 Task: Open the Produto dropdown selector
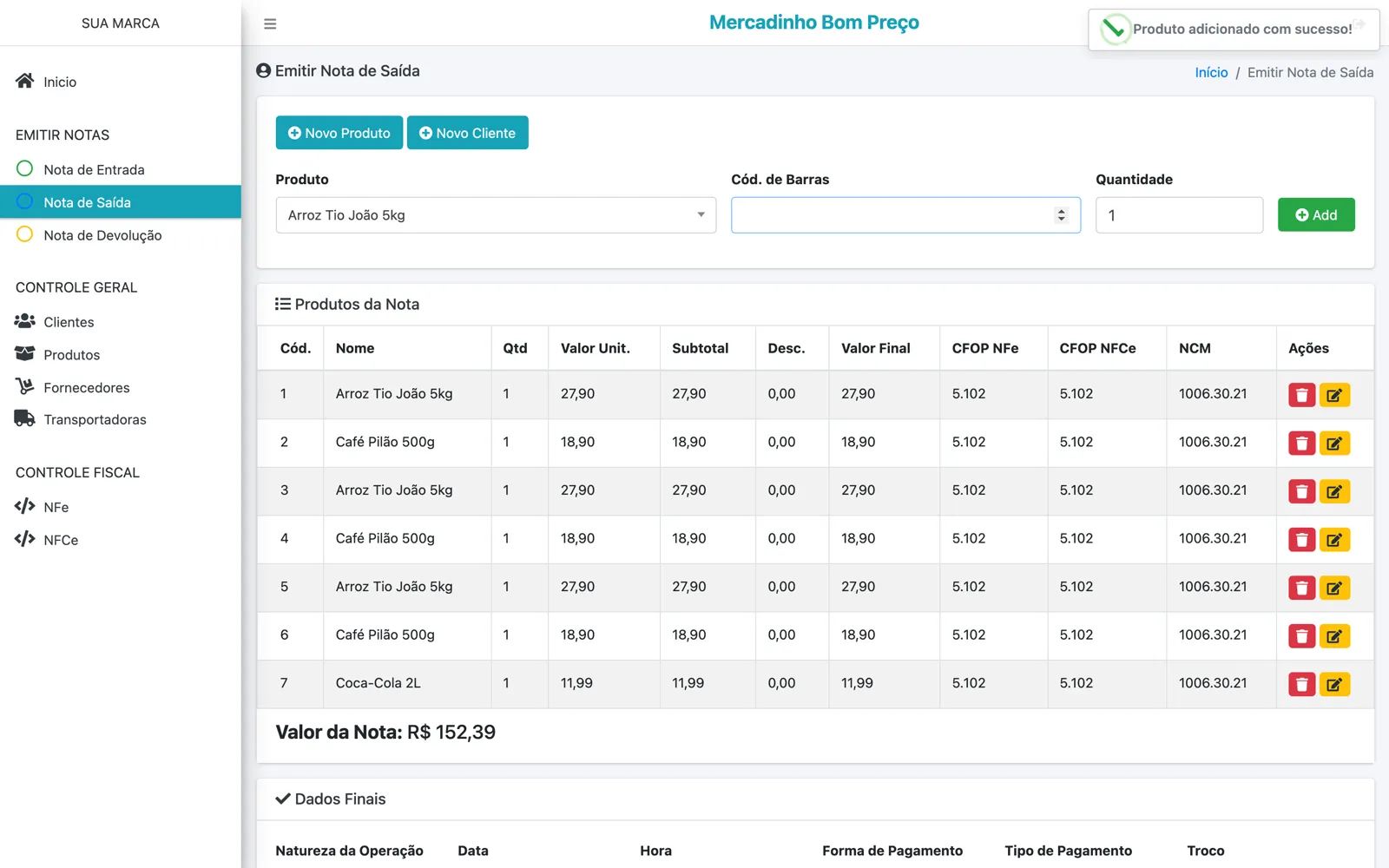[496, 215]
